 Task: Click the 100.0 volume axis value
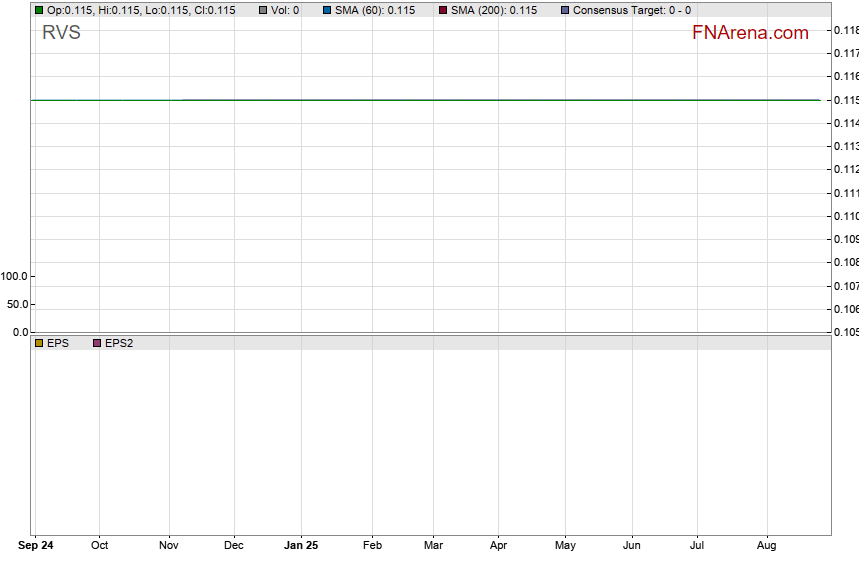(16, 276)
